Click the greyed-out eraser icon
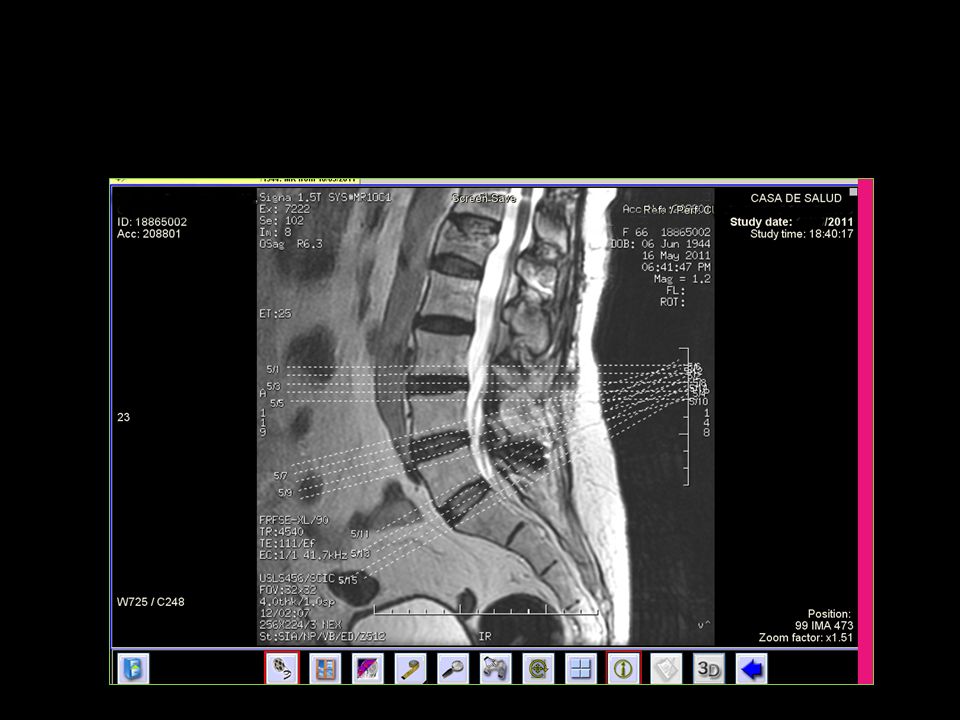This screenshot has height=720, width=960. 666,669
